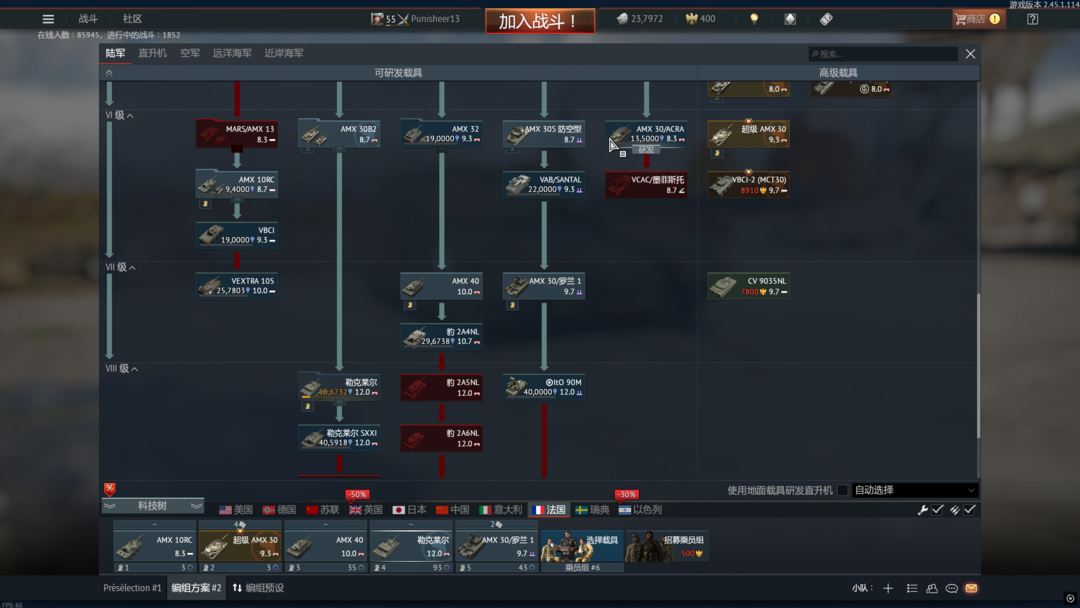
Task: Collapse all ranks with the top double chevron
Action: click(x=109, y=72)
